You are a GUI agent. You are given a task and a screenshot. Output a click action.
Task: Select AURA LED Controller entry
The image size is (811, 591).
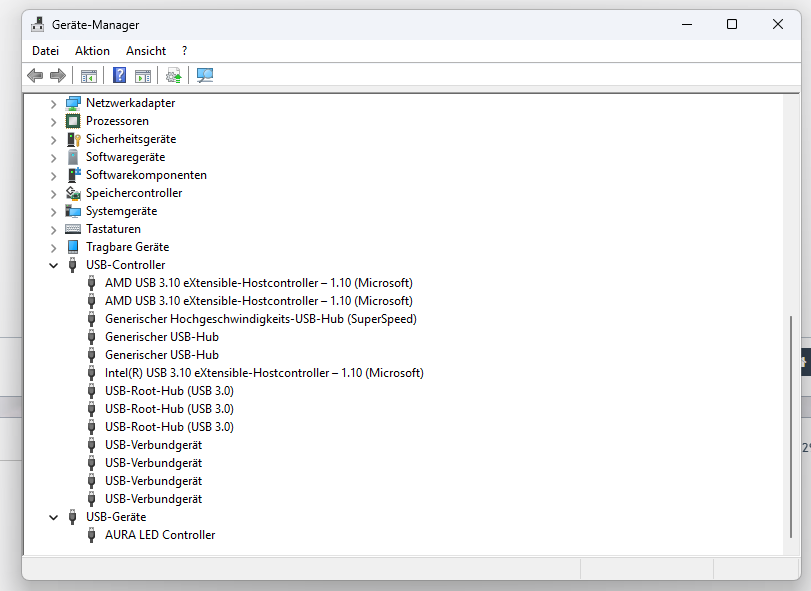tap(160, 535)
